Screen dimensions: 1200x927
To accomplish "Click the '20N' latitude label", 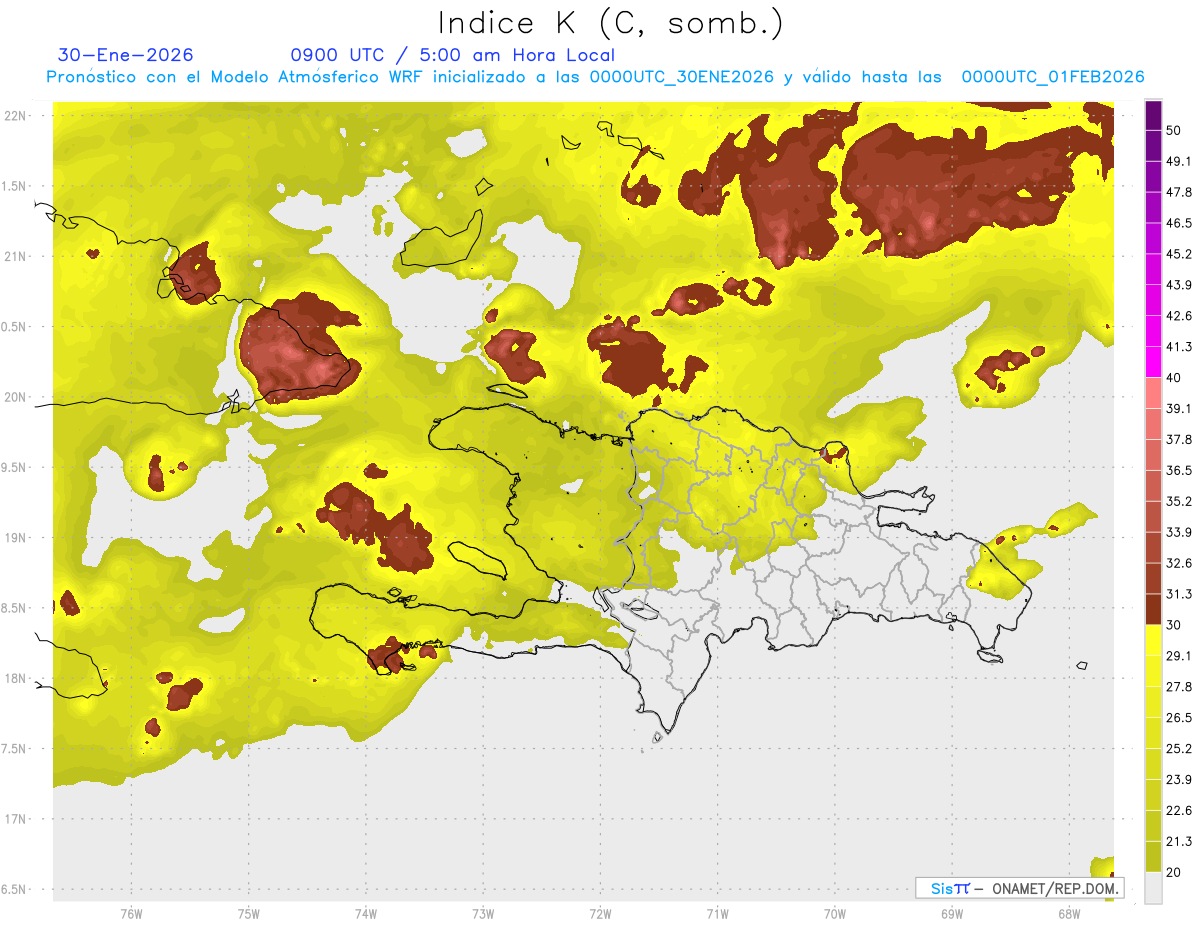I will point(16,397).
